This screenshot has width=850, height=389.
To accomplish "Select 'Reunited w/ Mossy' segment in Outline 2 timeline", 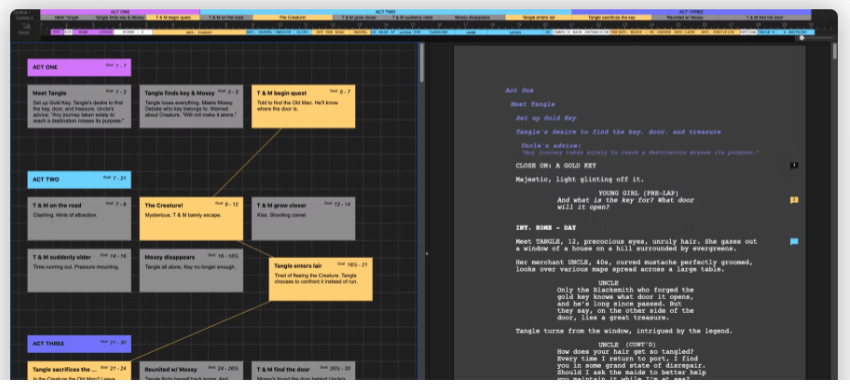I will [x=685, y=18].
